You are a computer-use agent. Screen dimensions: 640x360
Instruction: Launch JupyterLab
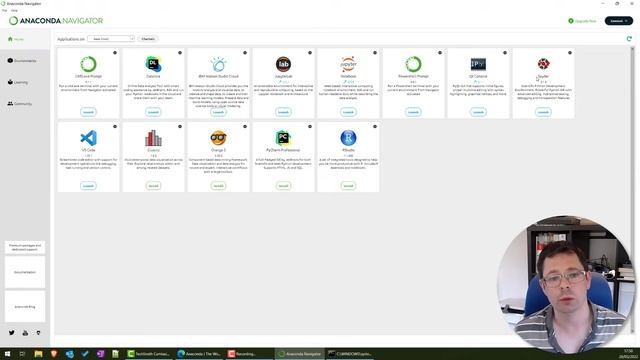283,112
